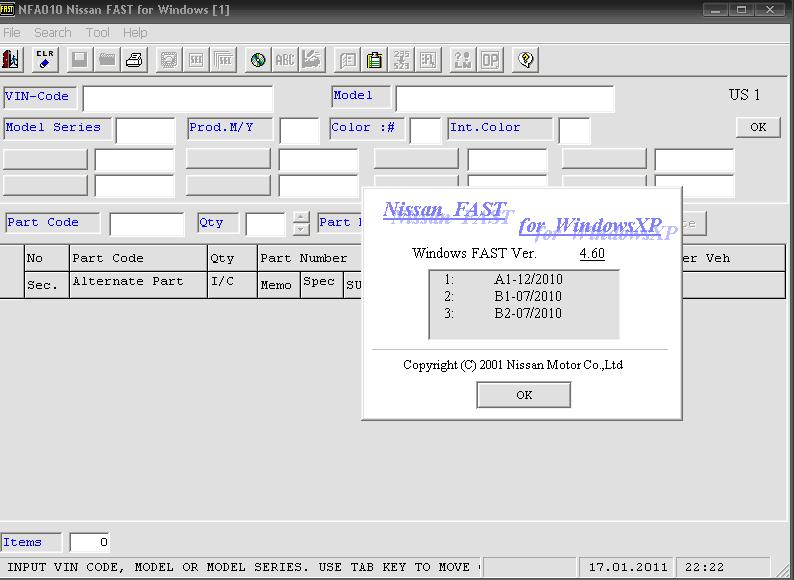Click the yellow question mark help icon

pos(525,60)
